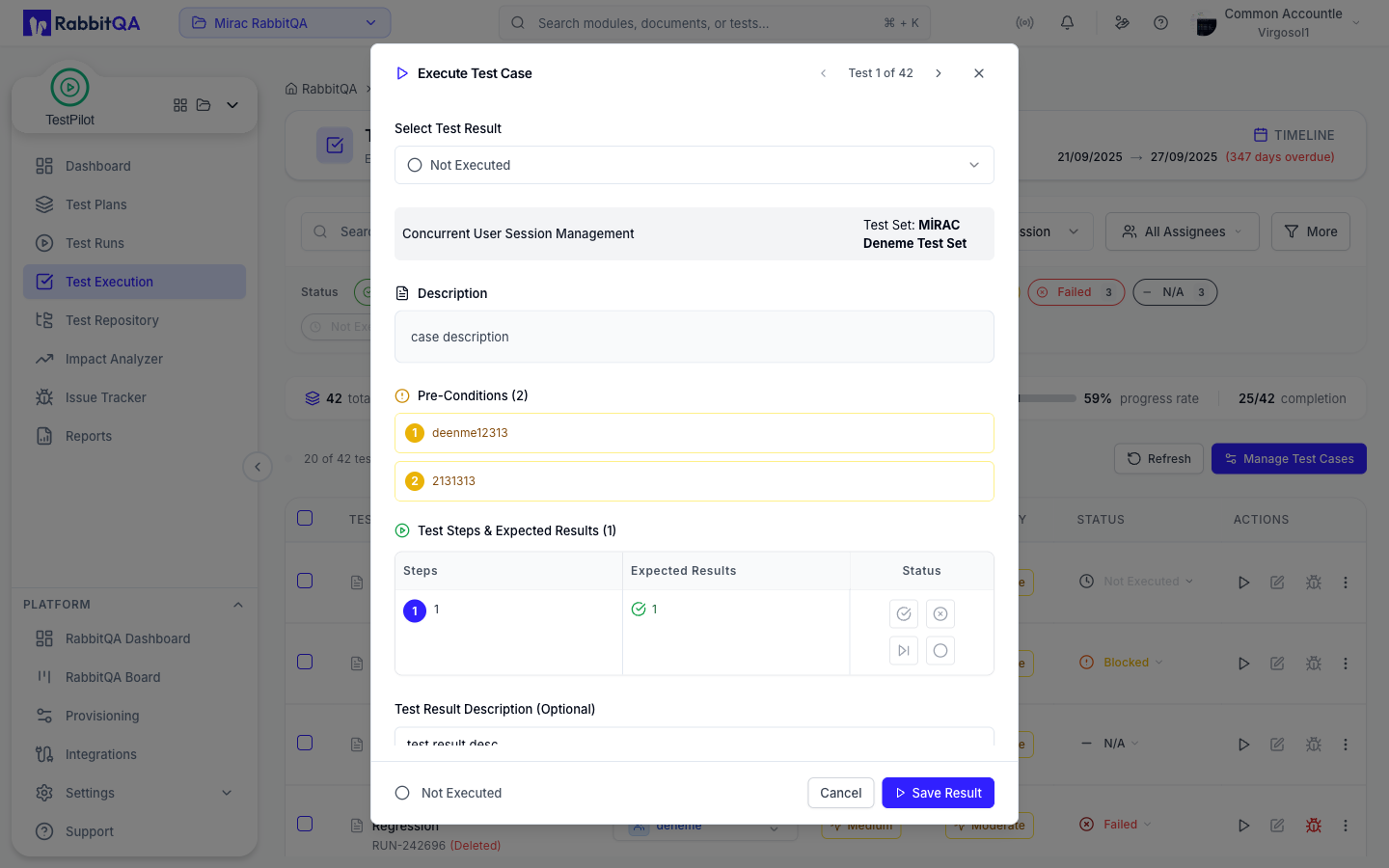The height and width of the screenshot is (868, 1389).
Task: Mark step 1 as skipped
Action: click(x=904, y=651)
